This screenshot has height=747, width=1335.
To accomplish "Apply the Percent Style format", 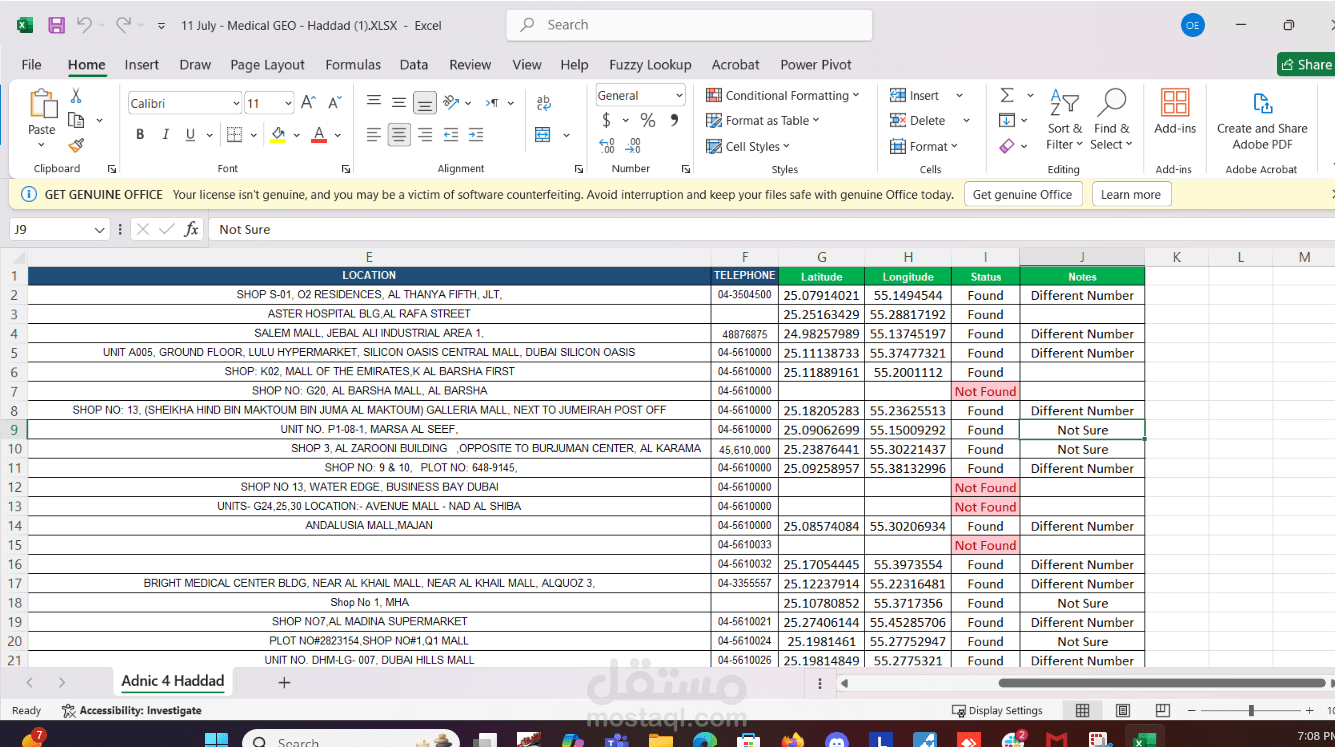I will pos(648,120).
